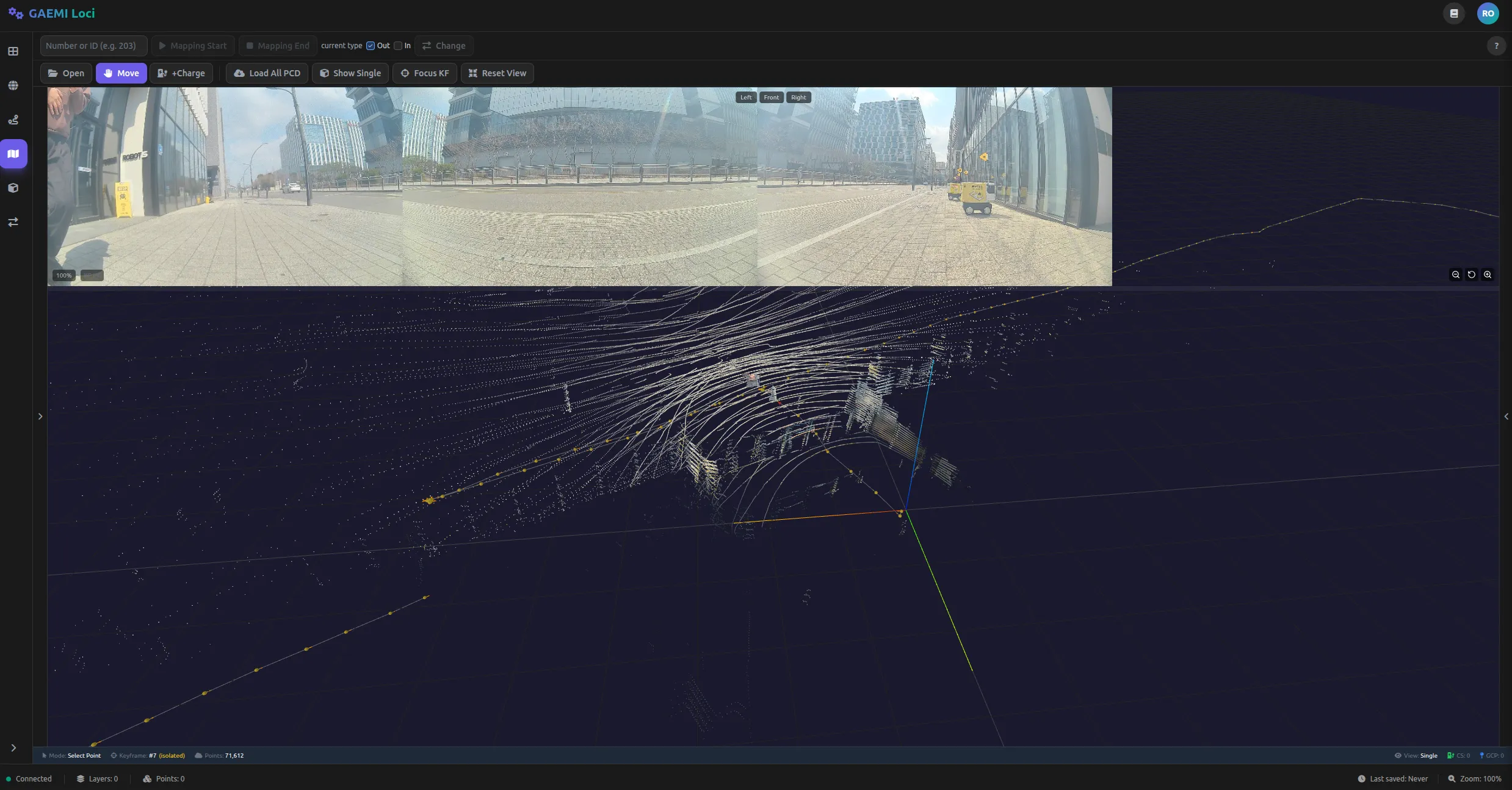This screenshot has height=790, width=1512.
Task: Open the help question mark icon
Action: pos(1496,46)
